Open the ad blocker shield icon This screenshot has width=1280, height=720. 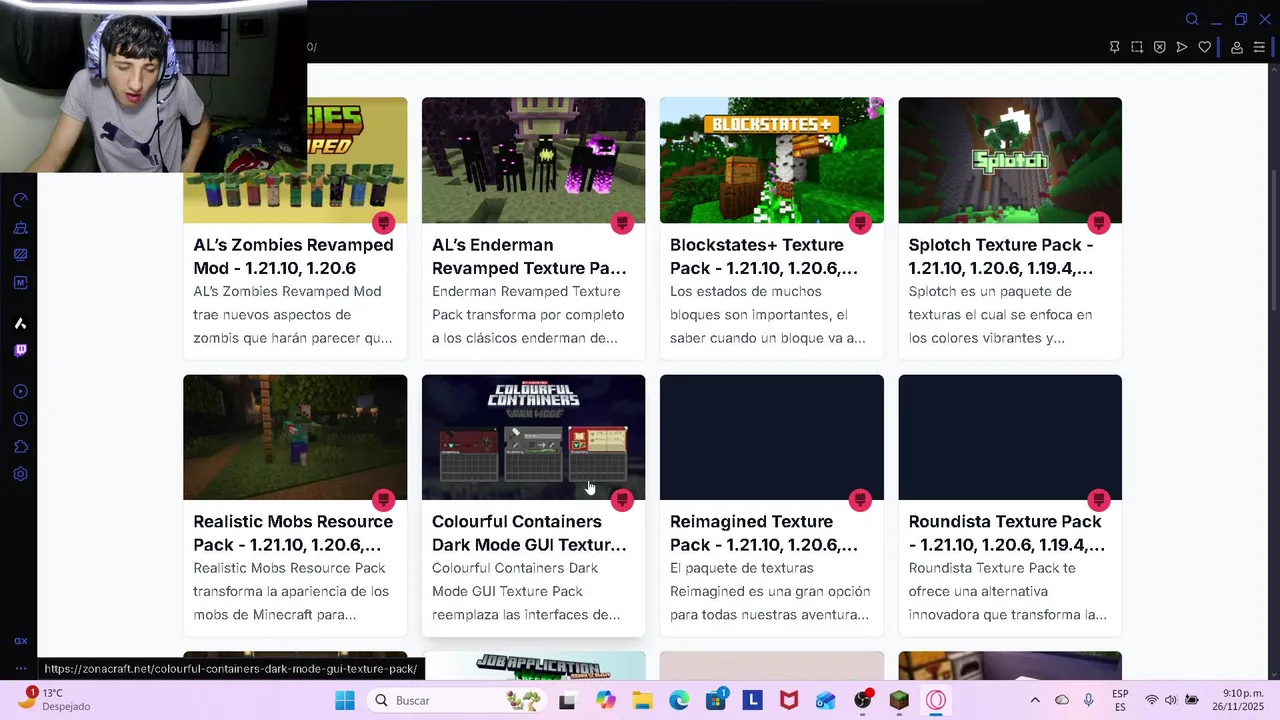(x=1159, y=47)
